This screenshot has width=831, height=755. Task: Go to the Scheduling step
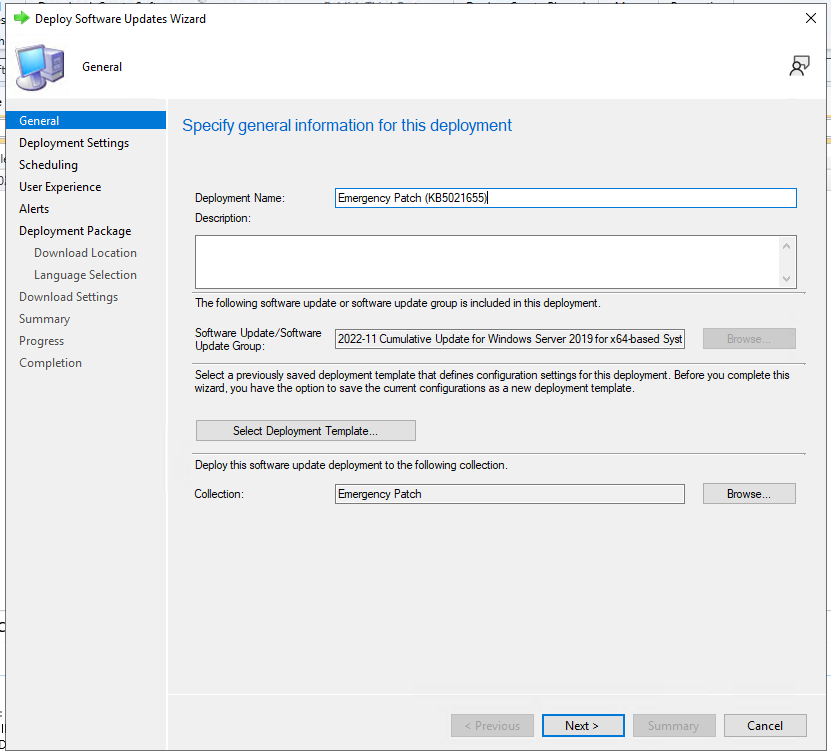48,165
